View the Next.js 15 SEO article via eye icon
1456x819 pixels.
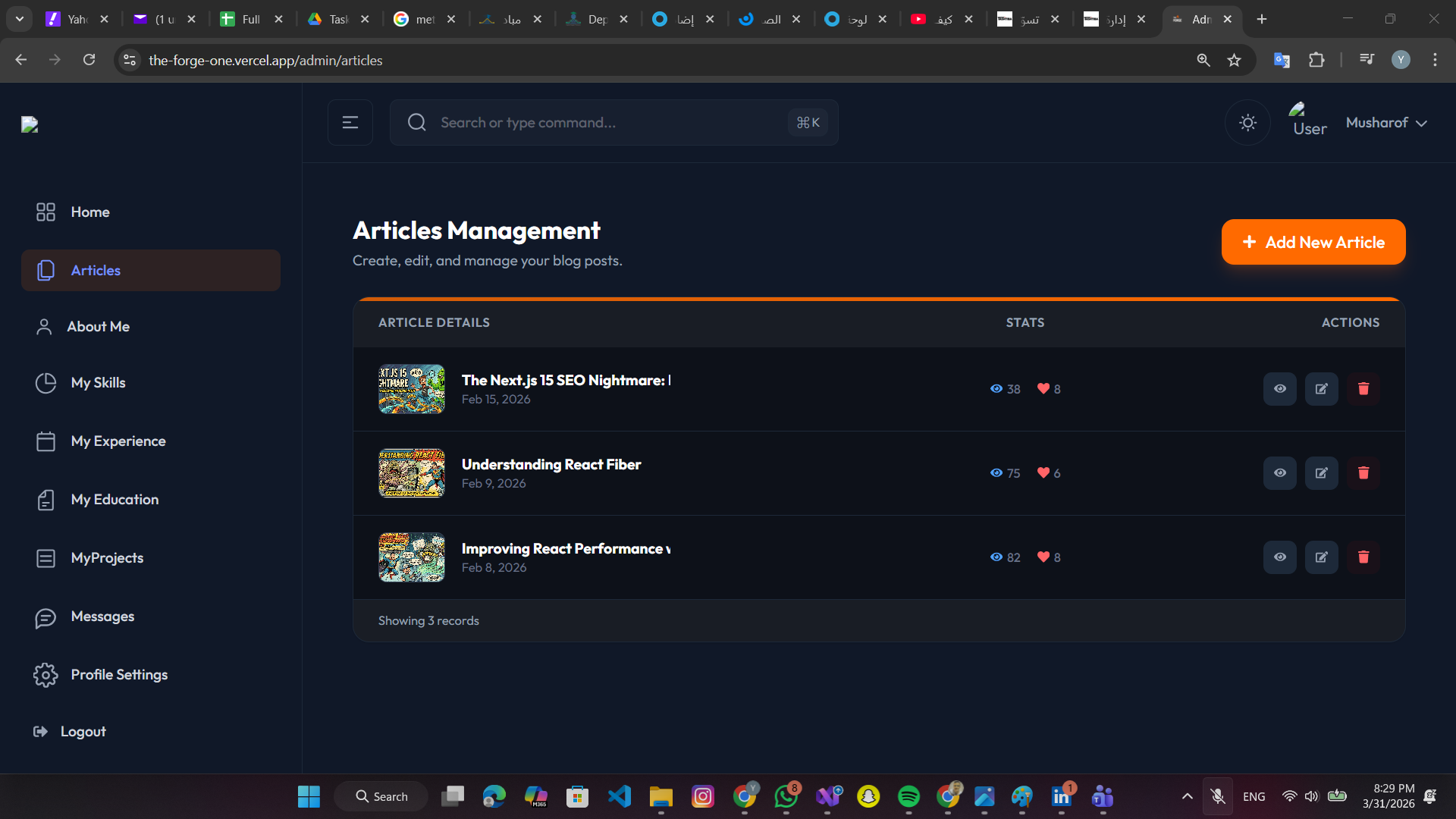pyautogui.click(x=1279, y=389)
